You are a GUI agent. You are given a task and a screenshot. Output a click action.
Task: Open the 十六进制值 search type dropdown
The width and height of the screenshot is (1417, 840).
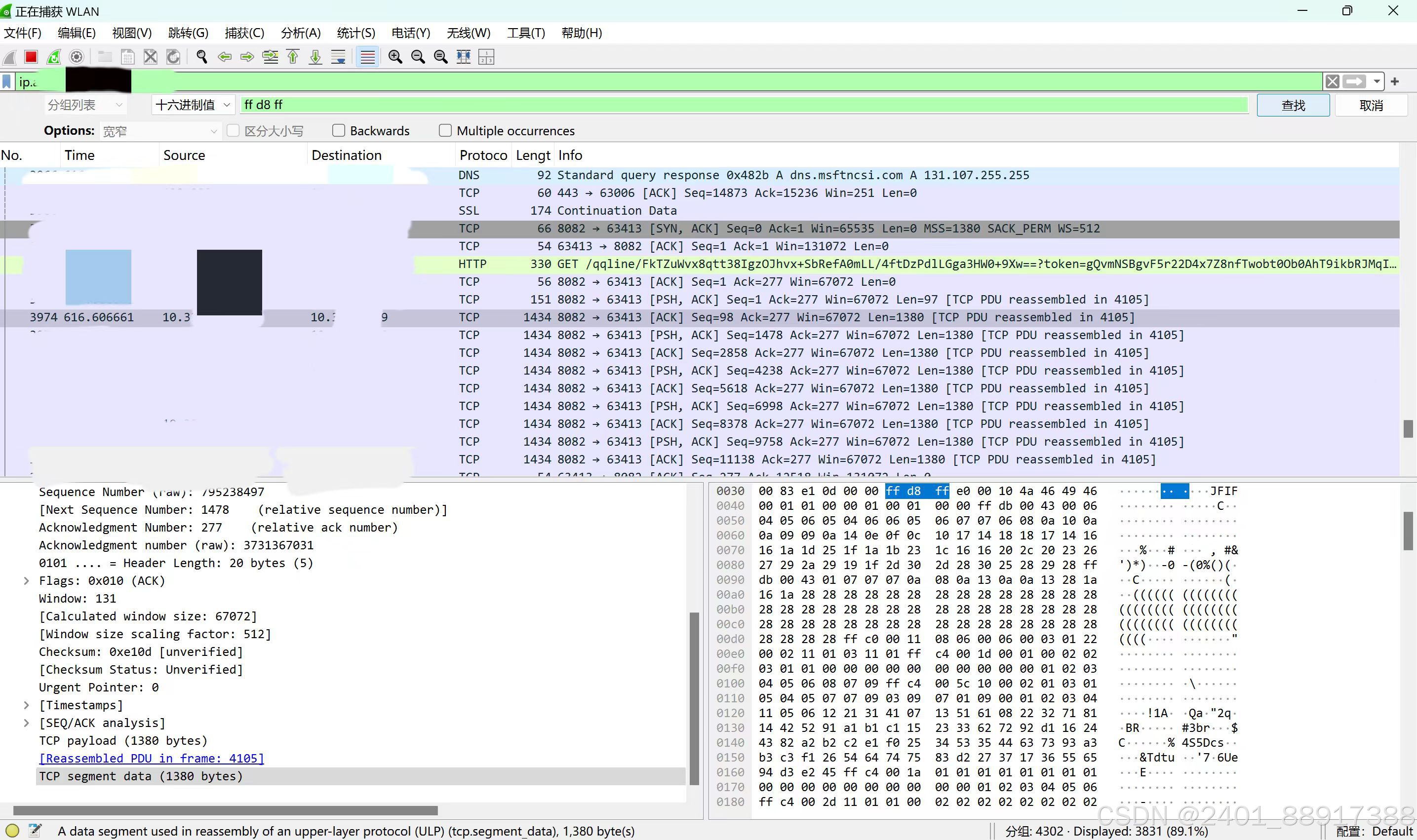(193, 105)
